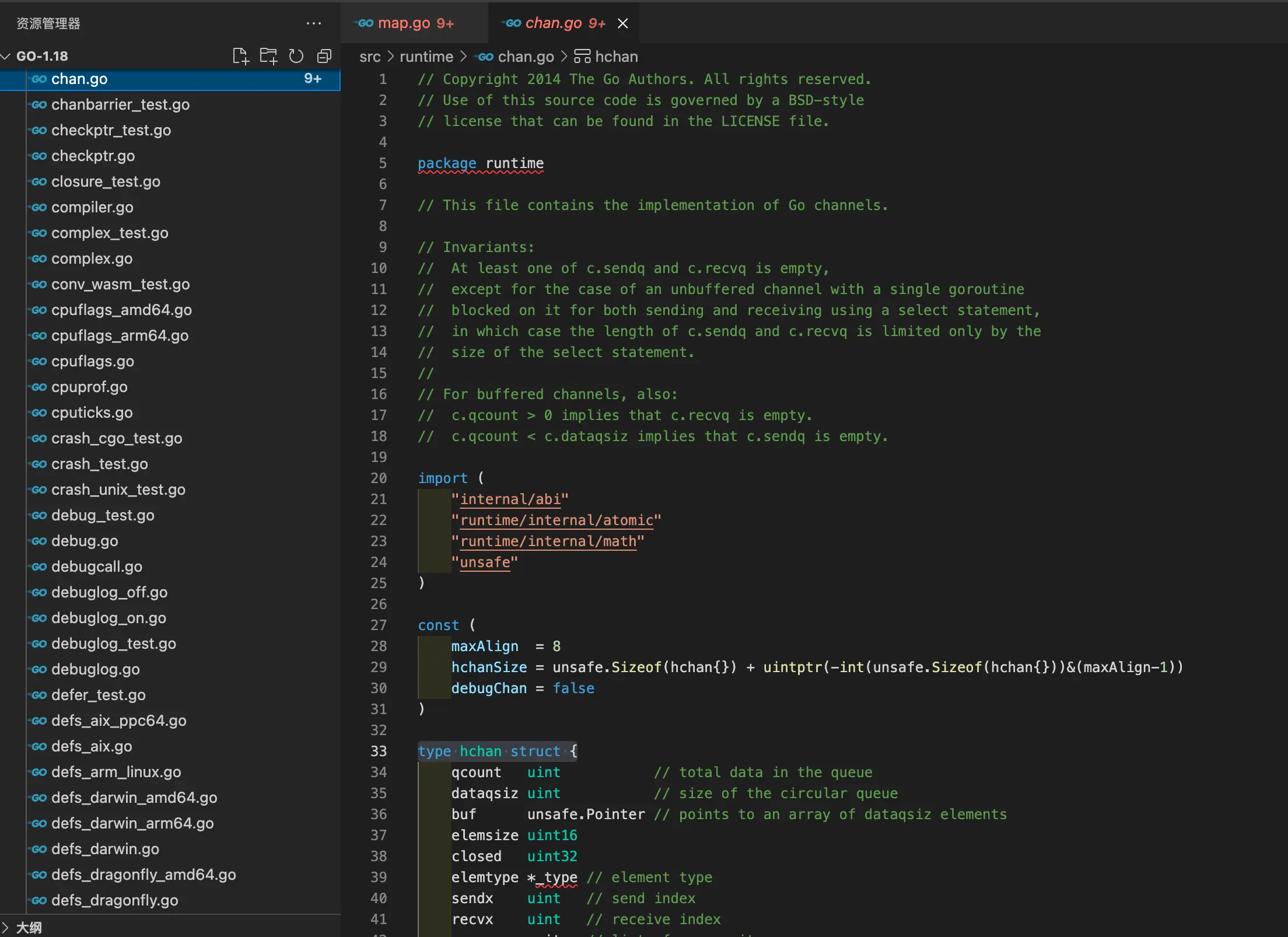Collapse all folders in explorer
Image resolution: width=1288 pixels, height=937 pixels.
324,56
